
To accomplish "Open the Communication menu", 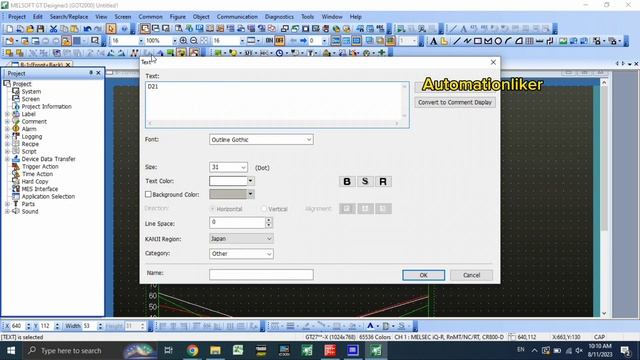I will click(x=237, y=17).
